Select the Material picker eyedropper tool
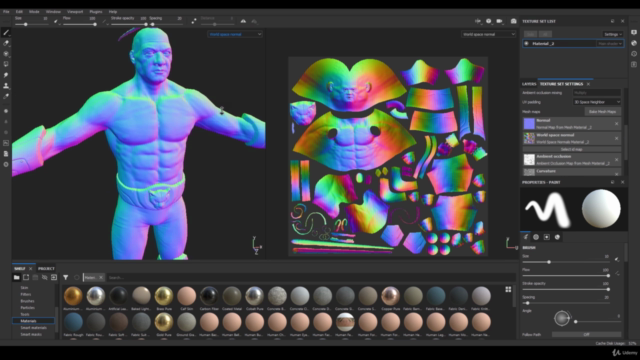 [x=6, y=96]
